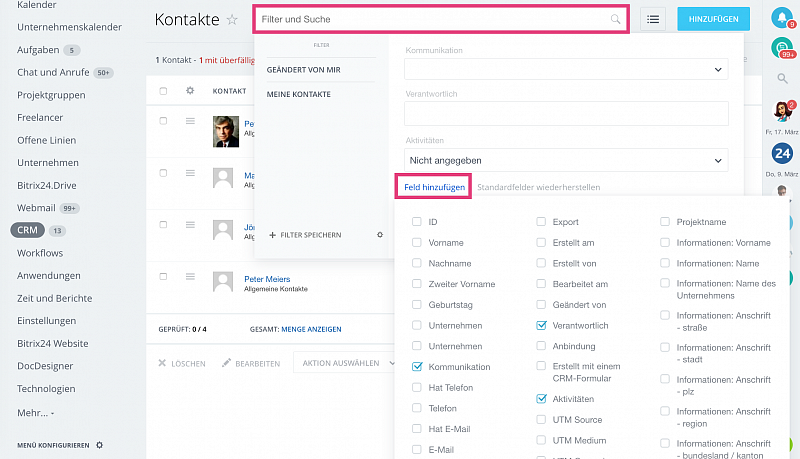Click the contact photo of first row
Viewport: 800px width, 459px height.
[x=226, y=132]
